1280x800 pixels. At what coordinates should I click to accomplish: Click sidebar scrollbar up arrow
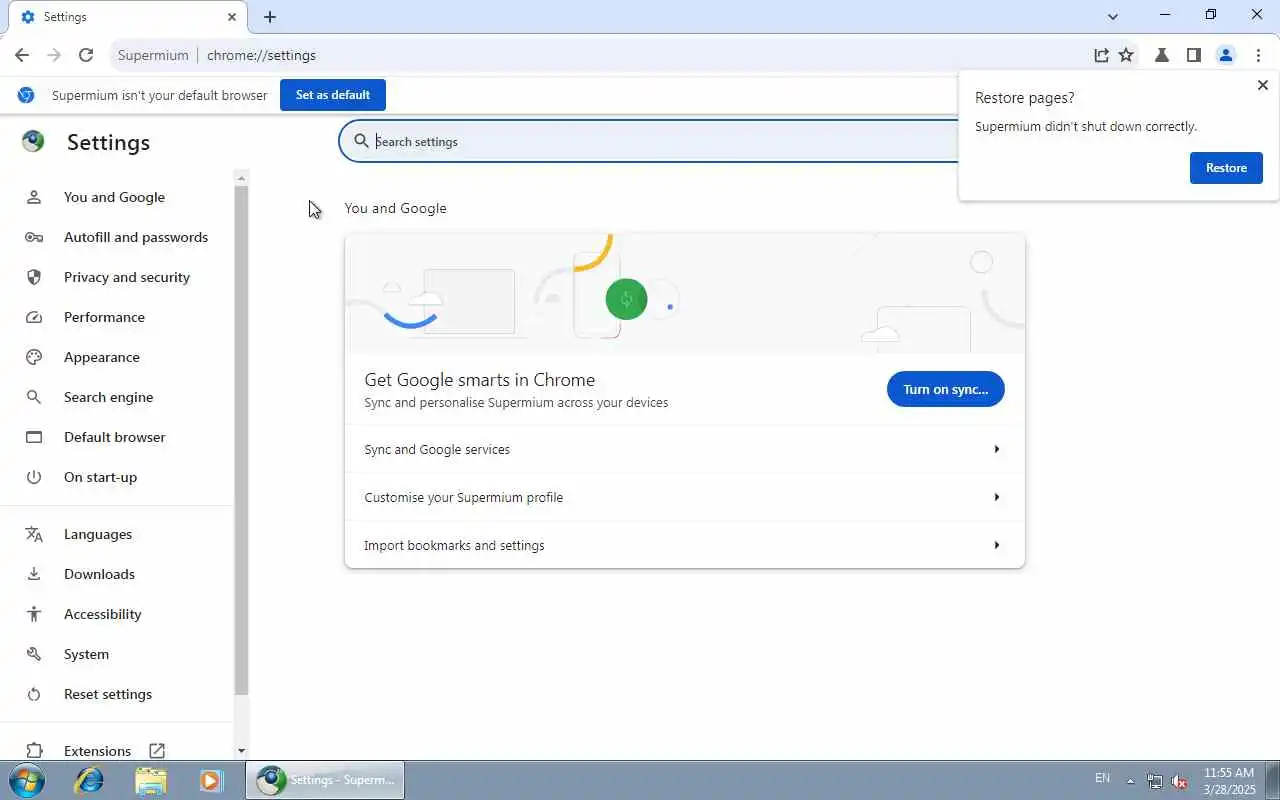pos(240,178)
